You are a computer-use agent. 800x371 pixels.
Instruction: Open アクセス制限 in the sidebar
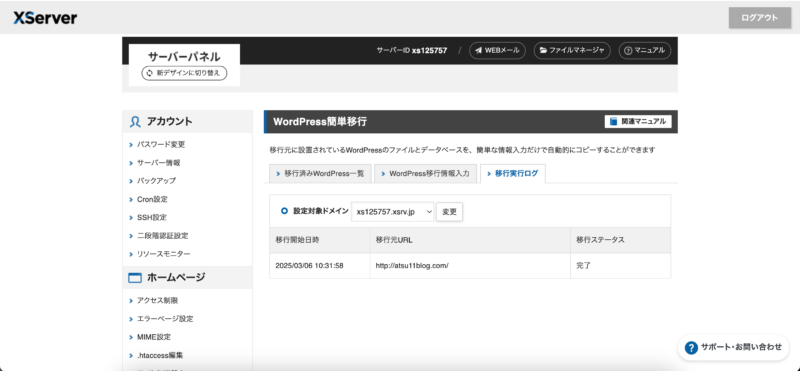point(157,301)
